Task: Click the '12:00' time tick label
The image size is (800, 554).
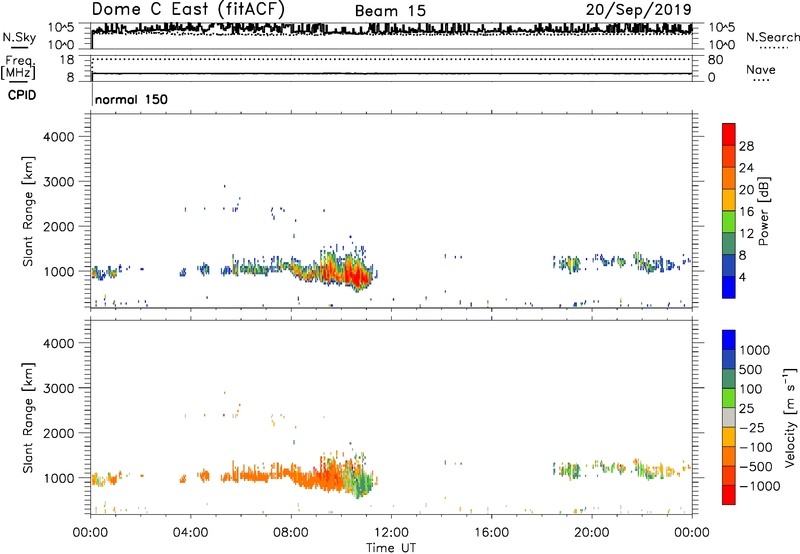Action: pos(391,533)
